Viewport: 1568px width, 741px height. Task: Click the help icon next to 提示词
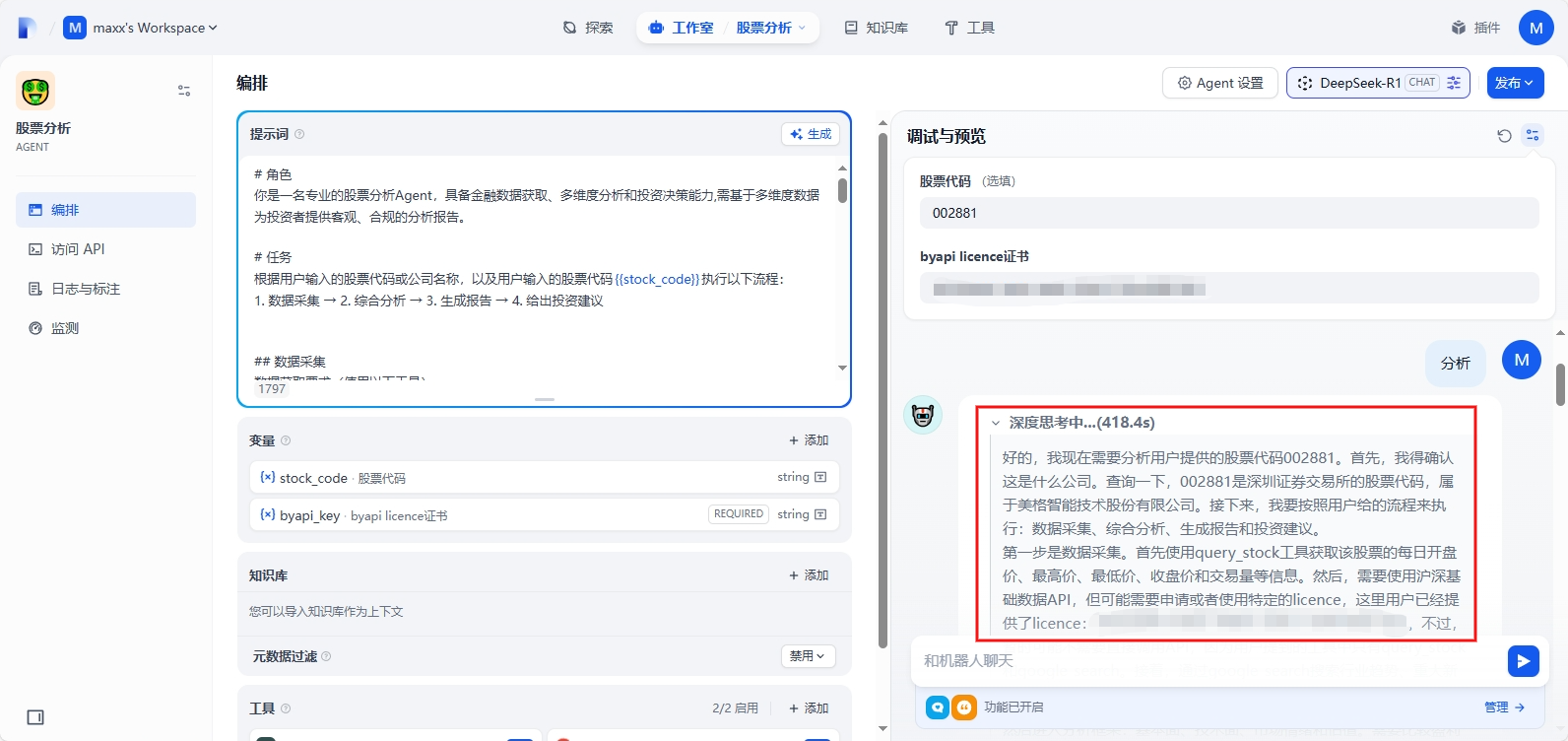pos(299,134)
